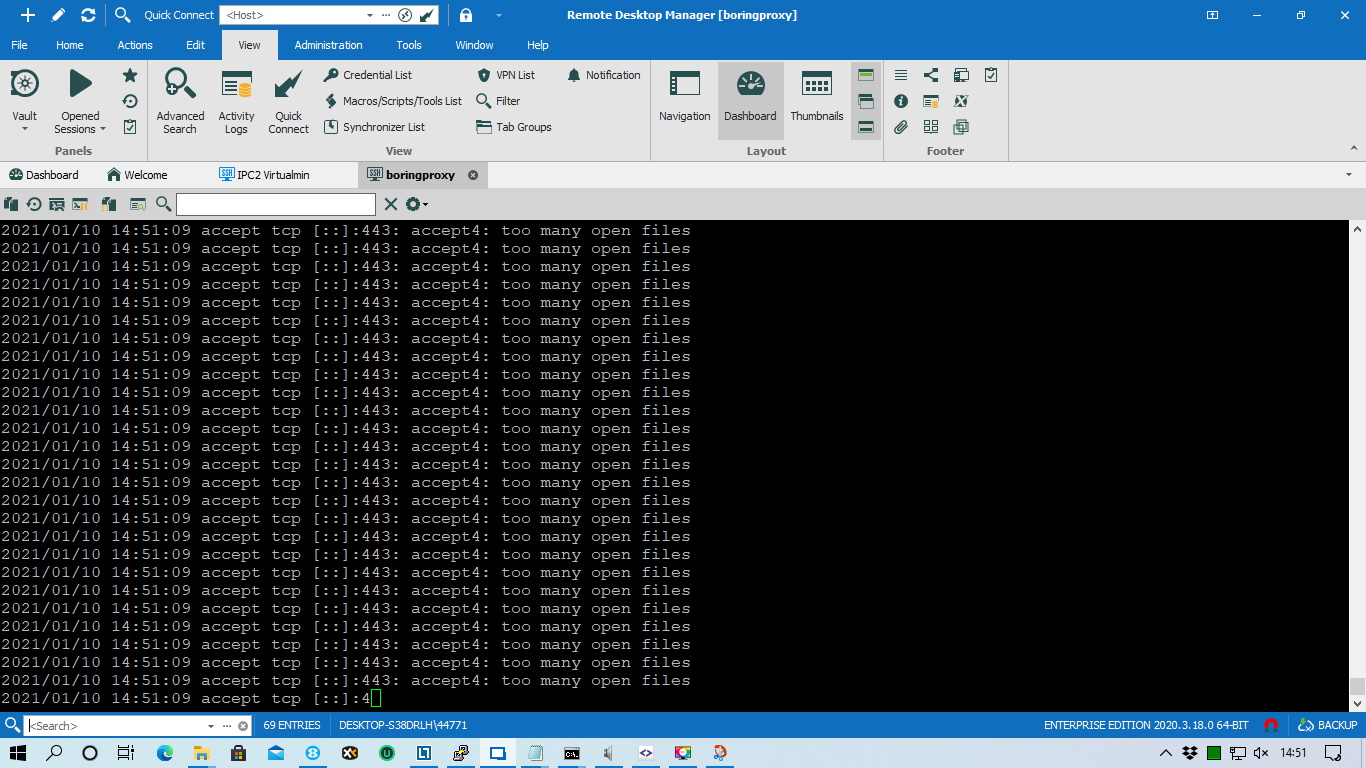Open the Advanced Search panel
The width and height of the screenshot is (1366, 768).
180,98
